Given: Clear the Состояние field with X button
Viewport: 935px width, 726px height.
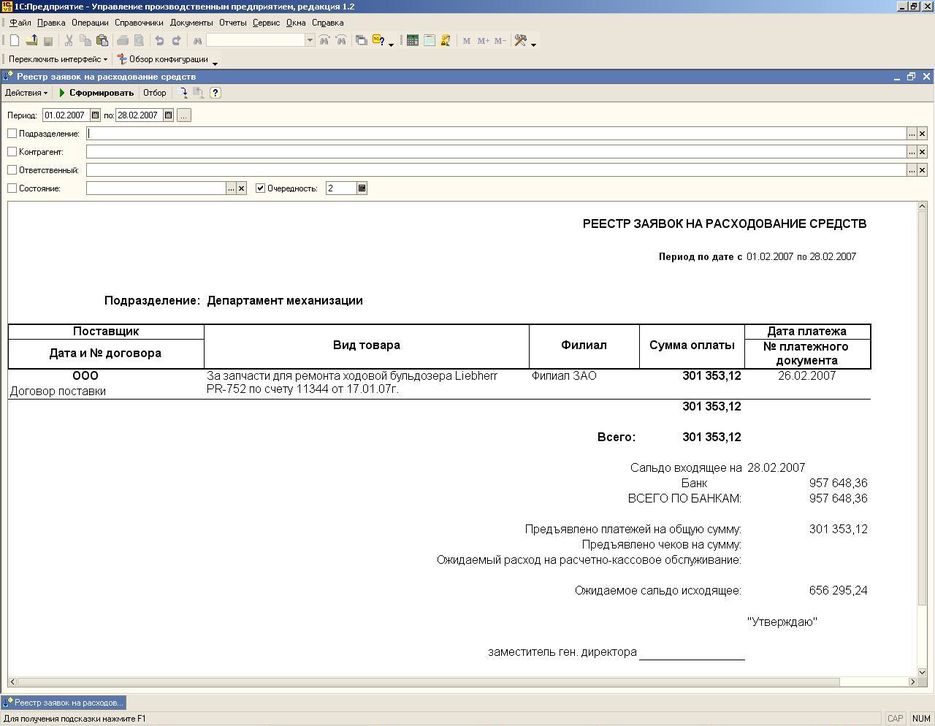Looking at the screenshot, I should pos(242,188).
